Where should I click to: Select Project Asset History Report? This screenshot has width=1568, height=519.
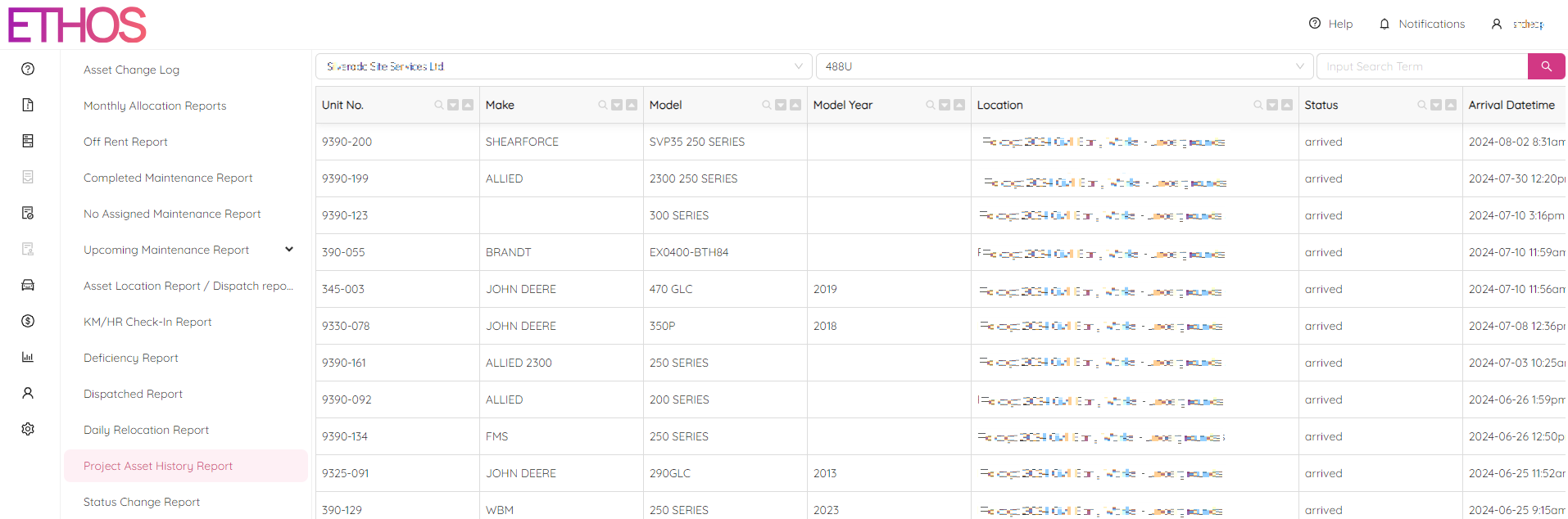[x=186, y=466]
